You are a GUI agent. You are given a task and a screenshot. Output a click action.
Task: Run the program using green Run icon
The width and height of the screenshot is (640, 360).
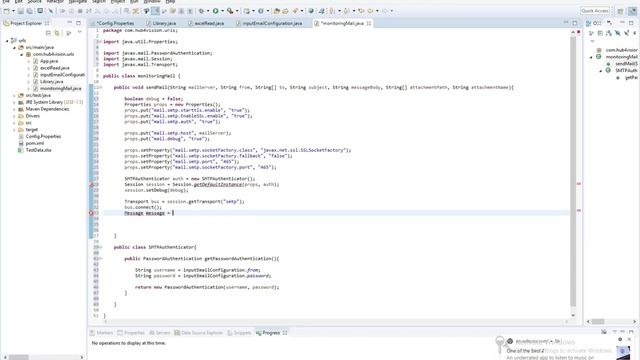[216, 11]
